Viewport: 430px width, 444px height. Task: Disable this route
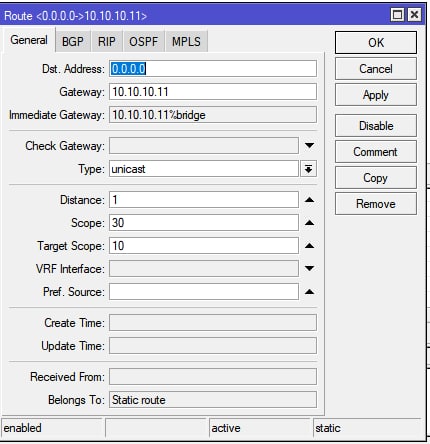click(376, 126)
